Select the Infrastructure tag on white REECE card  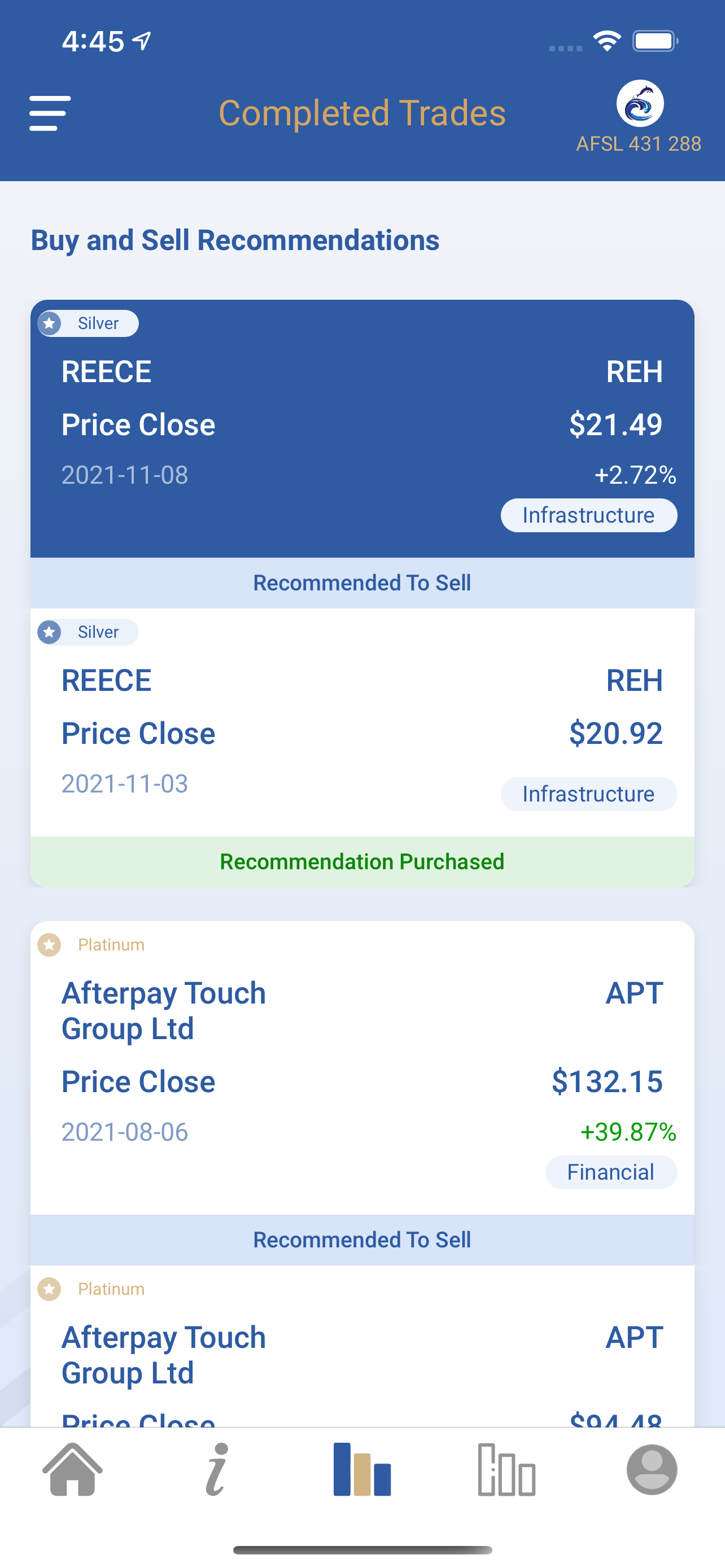589,794
